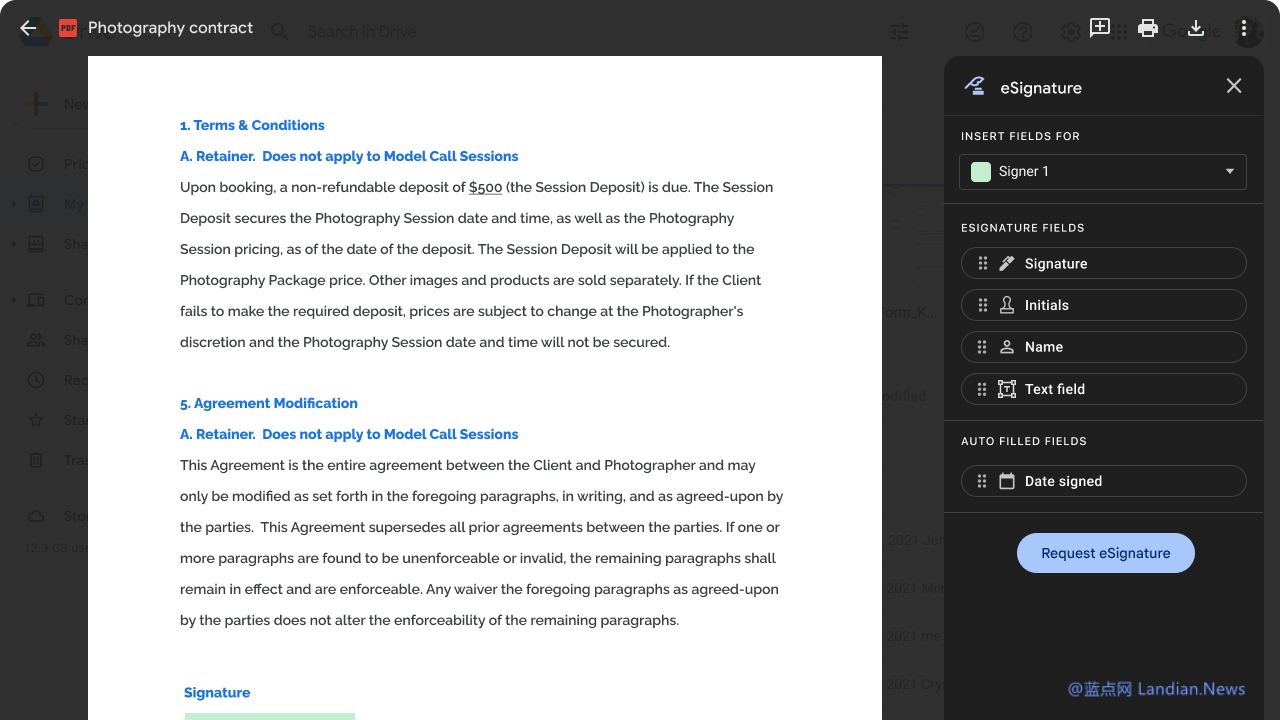Insert a Text field
The height and width of the screenshot is (720, 1280).
click(x=1104, y=389)
